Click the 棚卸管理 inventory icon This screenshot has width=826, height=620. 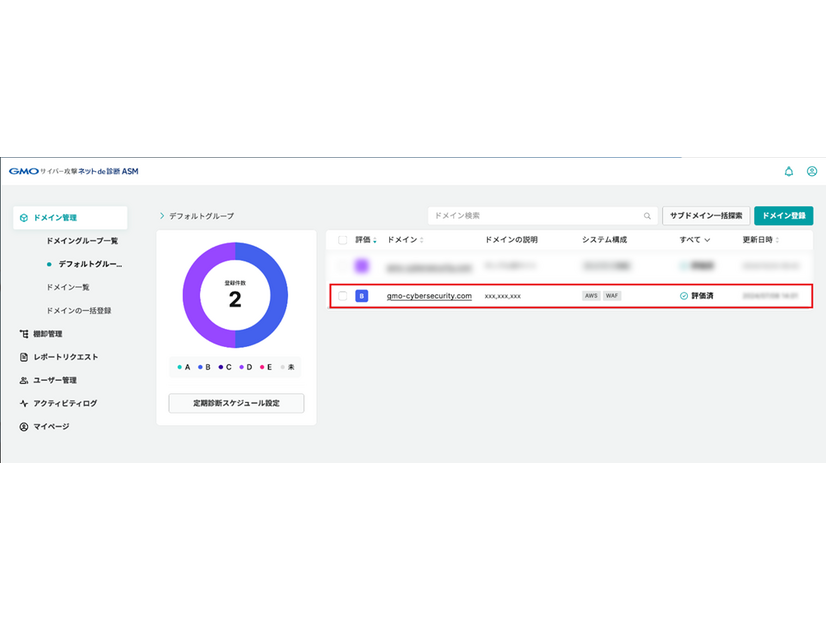click(x=23, y=331)
